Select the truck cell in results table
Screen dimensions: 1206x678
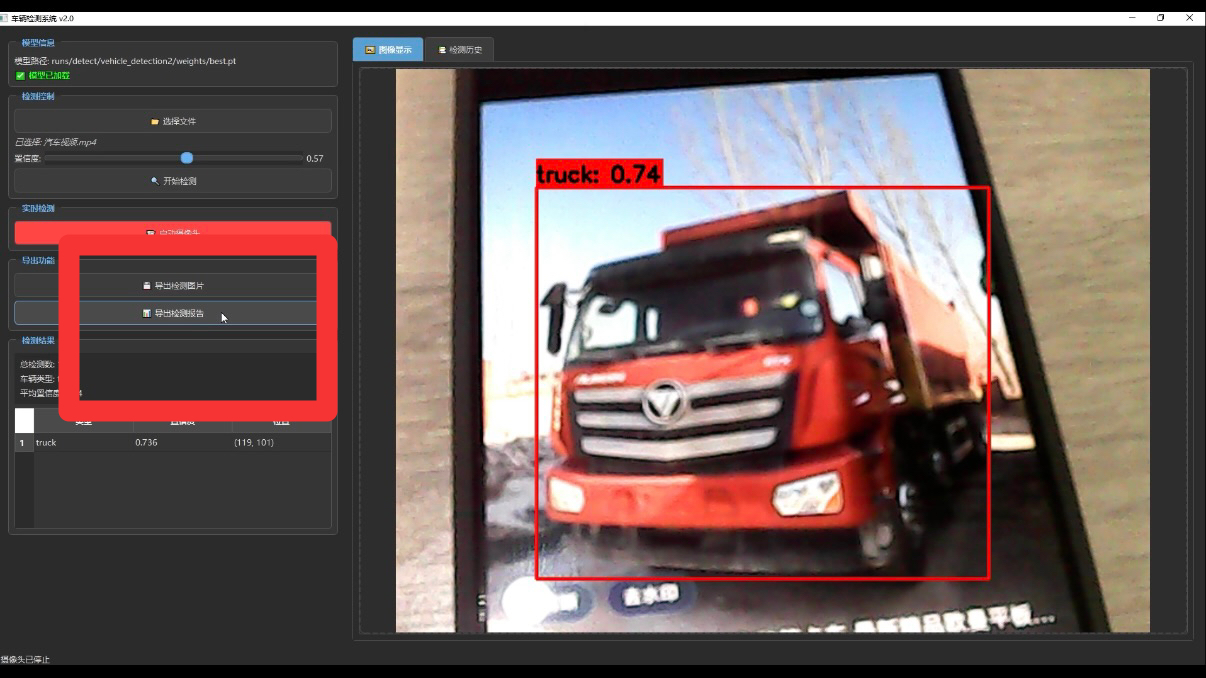83,442
